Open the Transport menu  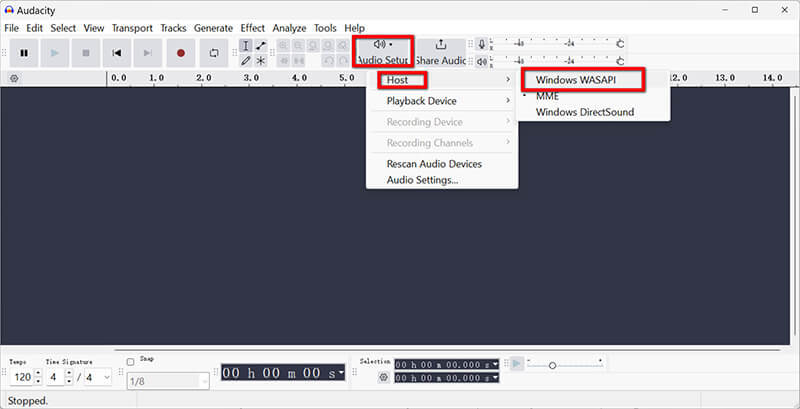[132, 28]
